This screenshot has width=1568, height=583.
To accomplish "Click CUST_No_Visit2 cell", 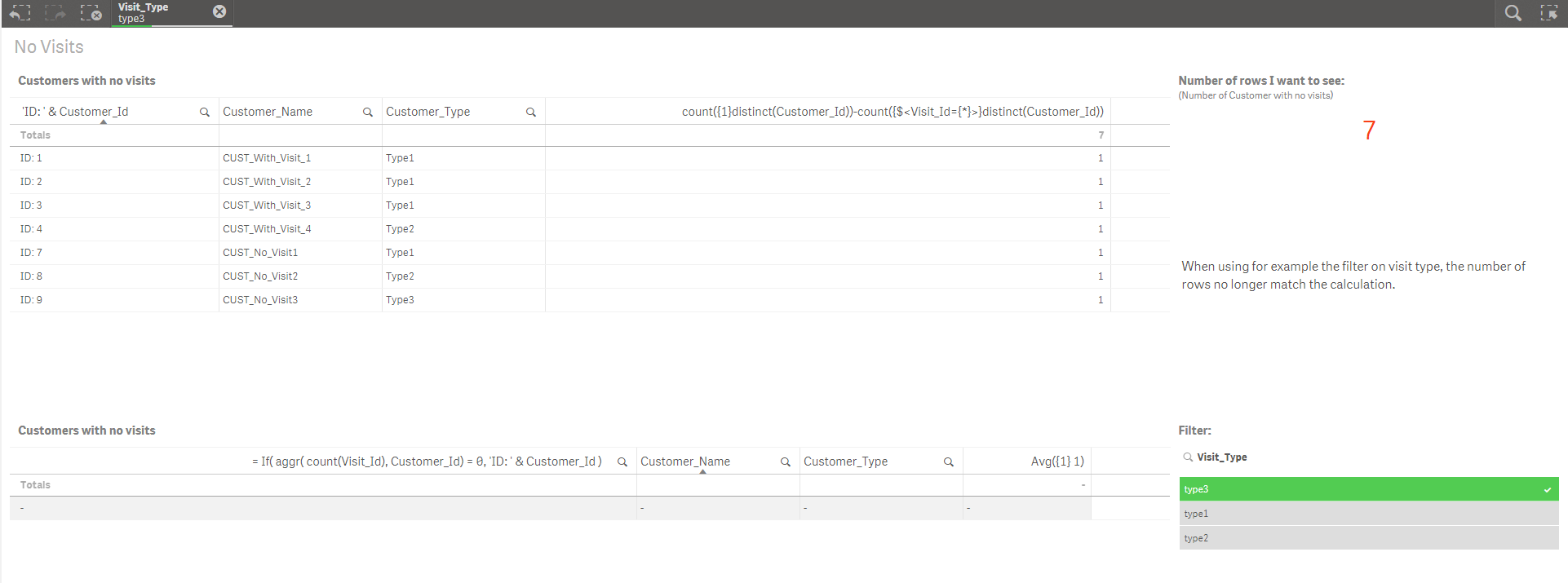I will [300, 276].
